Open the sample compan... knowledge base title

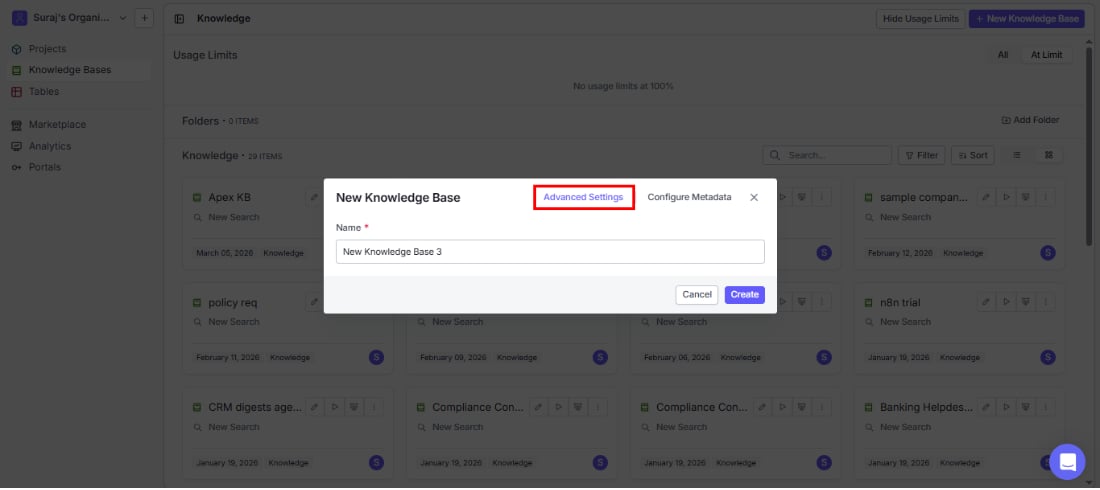point(924,198)
